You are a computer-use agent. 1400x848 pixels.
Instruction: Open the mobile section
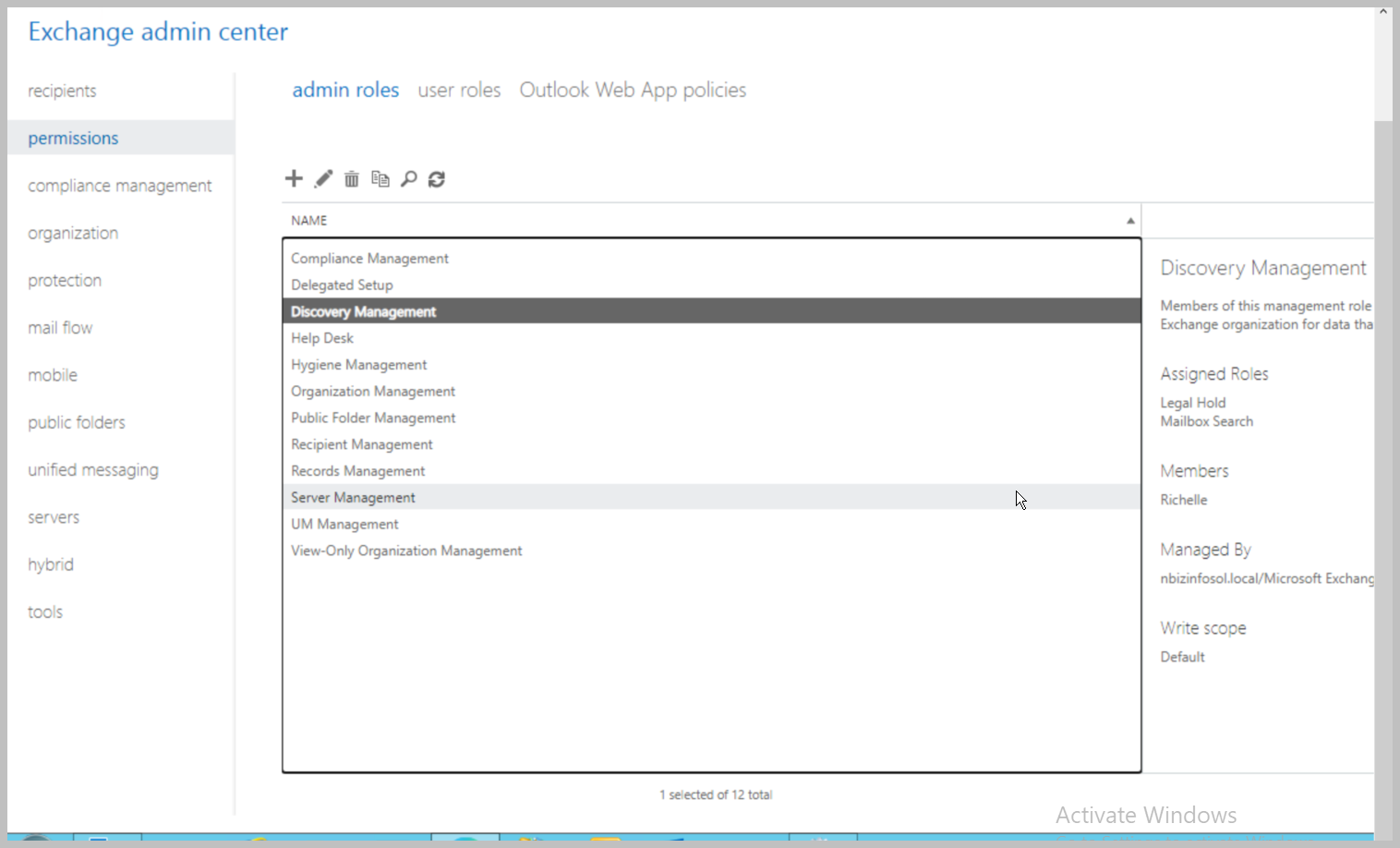click(53, 375)
